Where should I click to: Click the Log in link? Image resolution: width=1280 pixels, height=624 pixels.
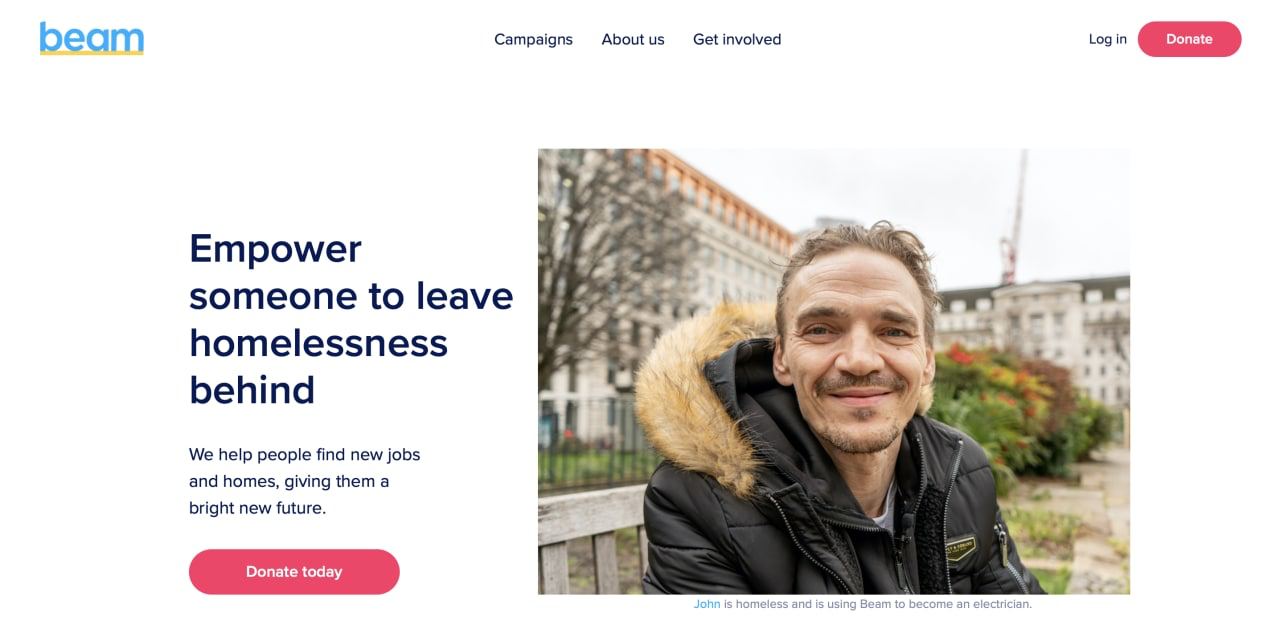(1107, 39)
